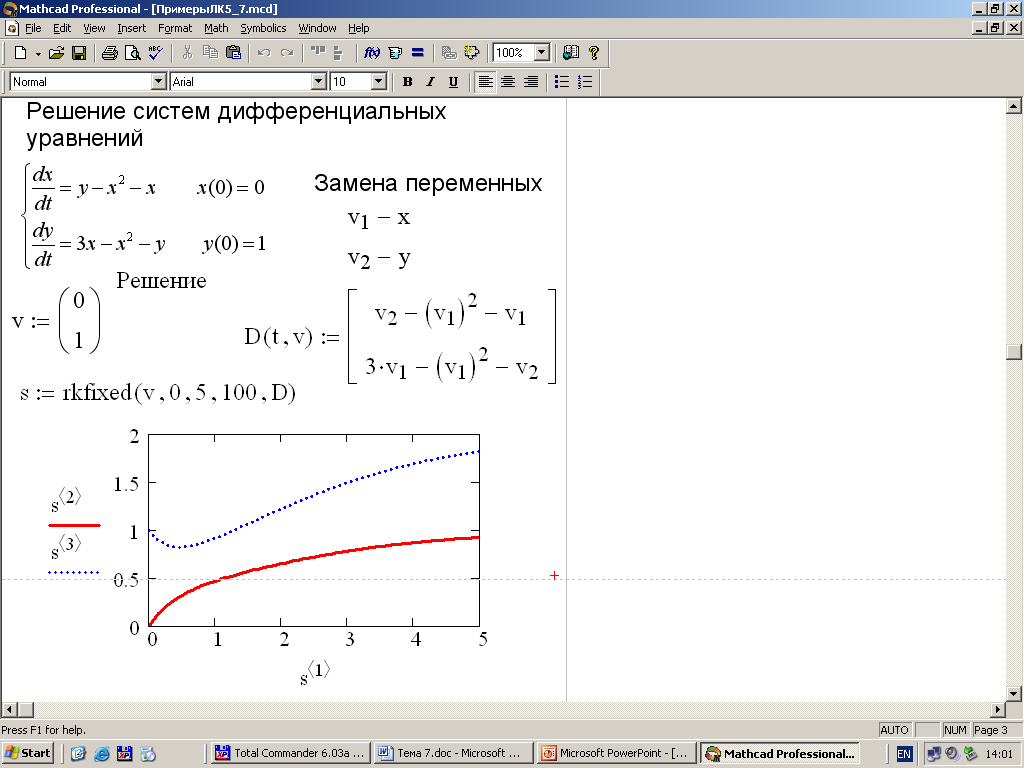
Task: Open Print Preview from the toolbar
Action: (132, 53)
